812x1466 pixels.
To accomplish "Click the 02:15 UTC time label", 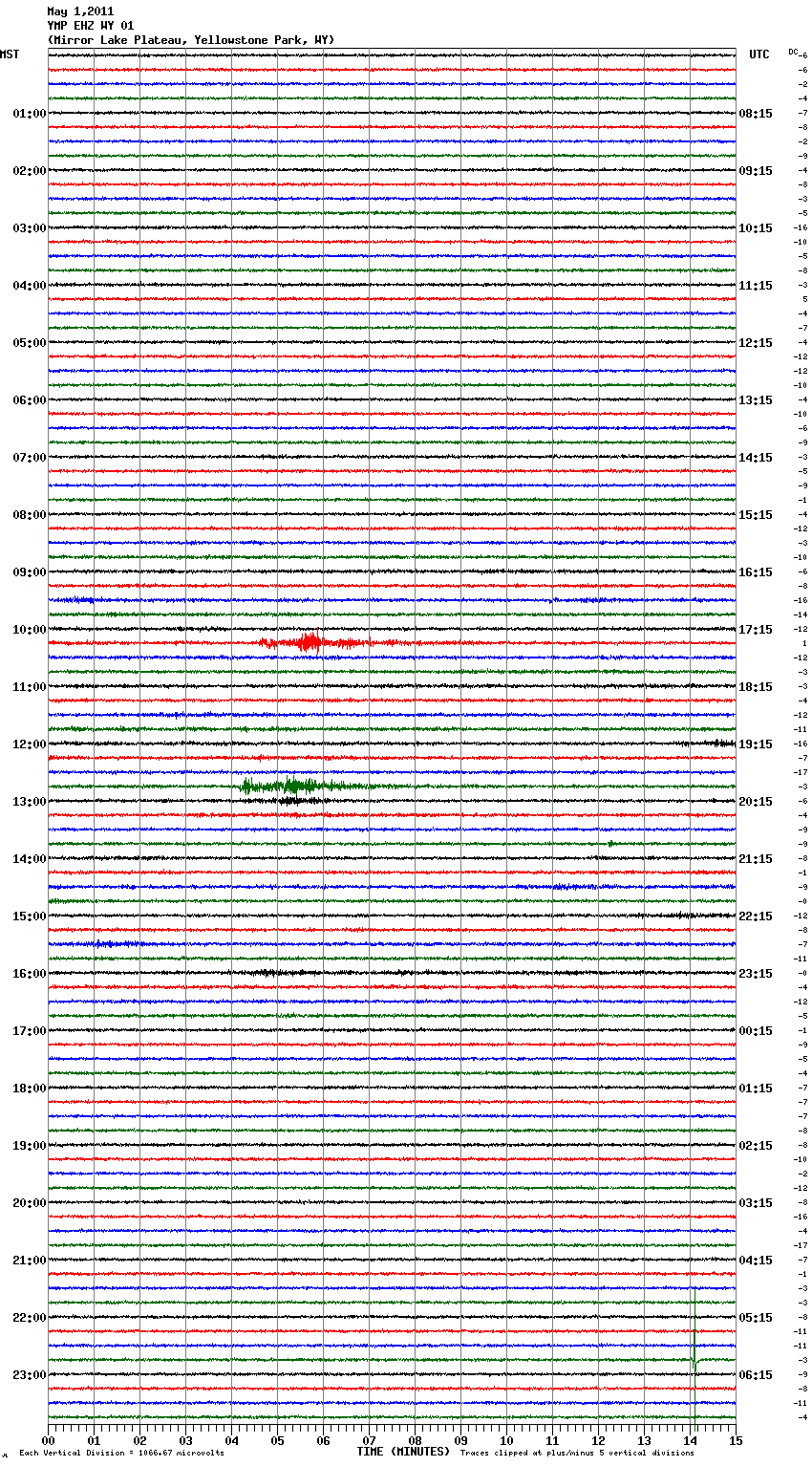I will coord(756,1146).
